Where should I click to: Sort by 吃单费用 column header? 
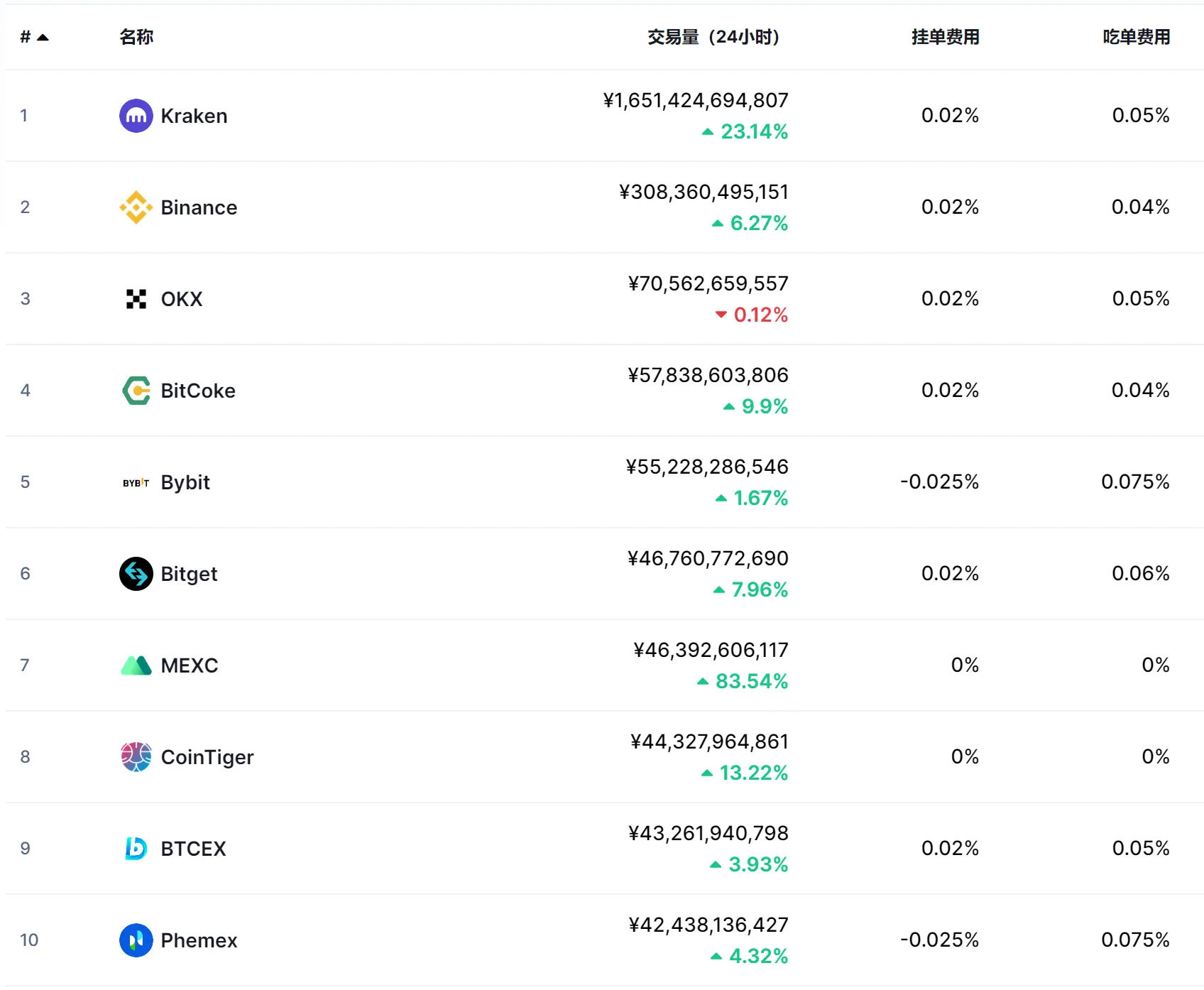(1137, 37)
